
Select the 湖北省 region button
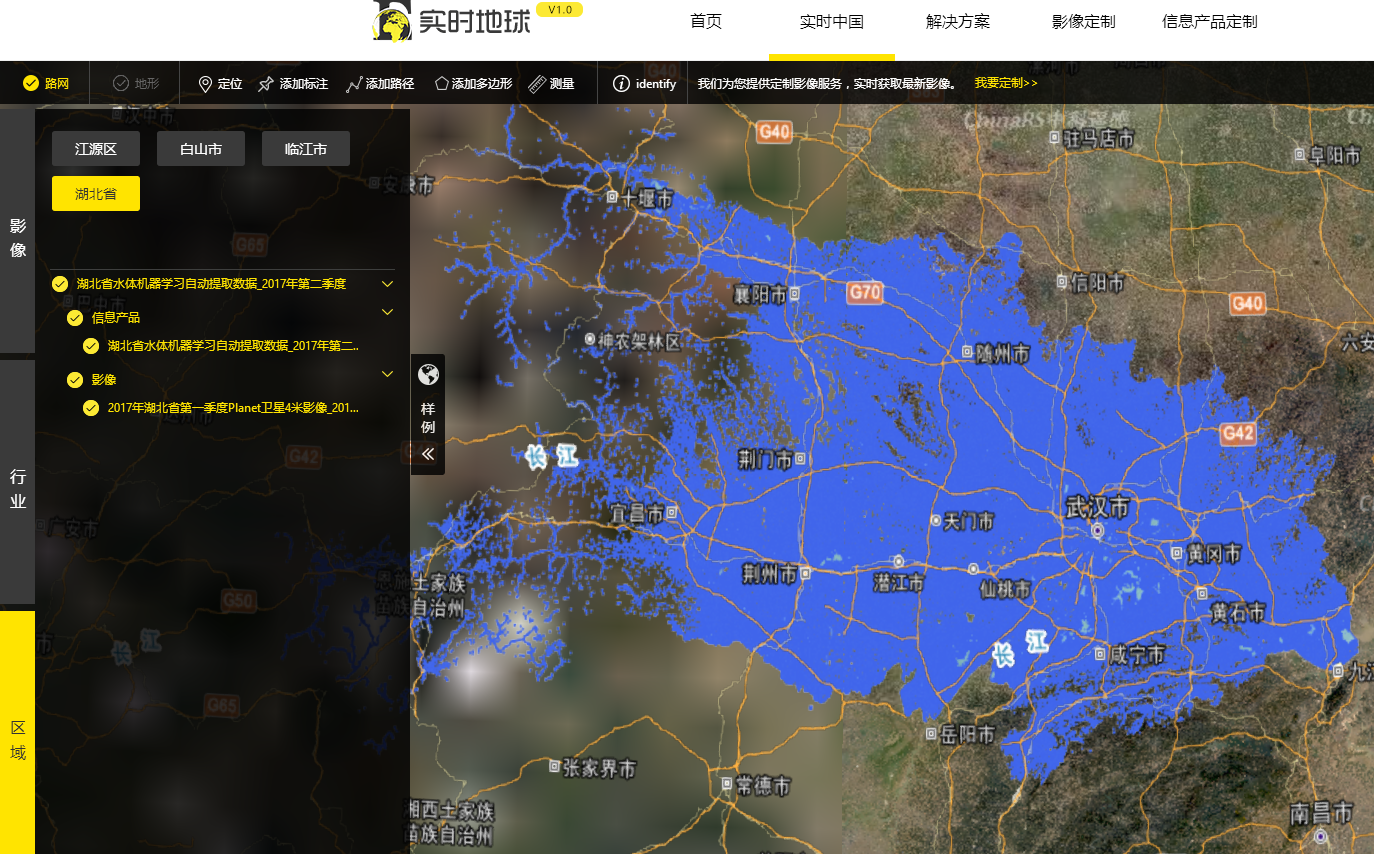pos(96,194)
